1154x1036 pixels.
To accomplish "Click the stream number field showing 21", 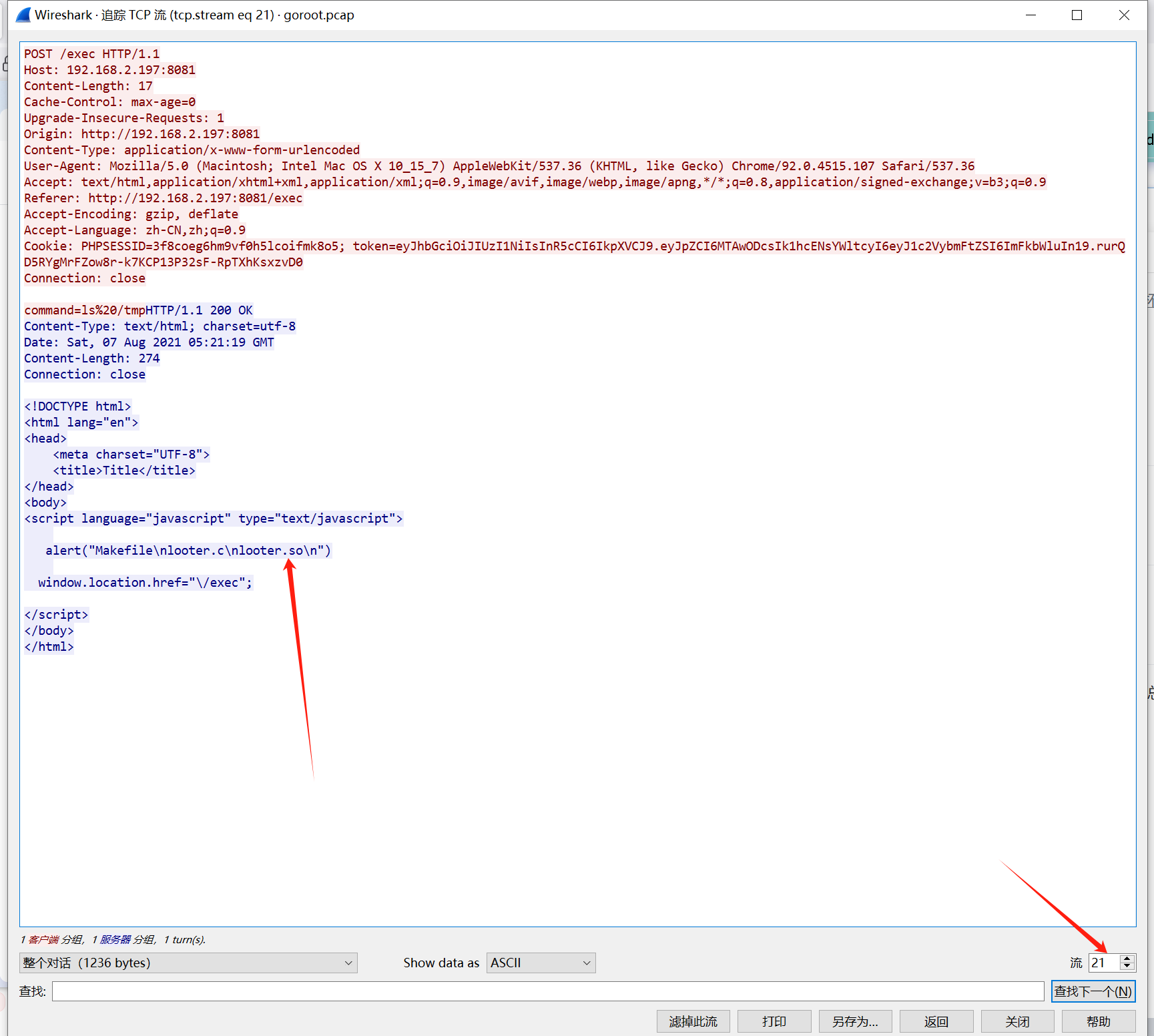I will coord(1105,963).
